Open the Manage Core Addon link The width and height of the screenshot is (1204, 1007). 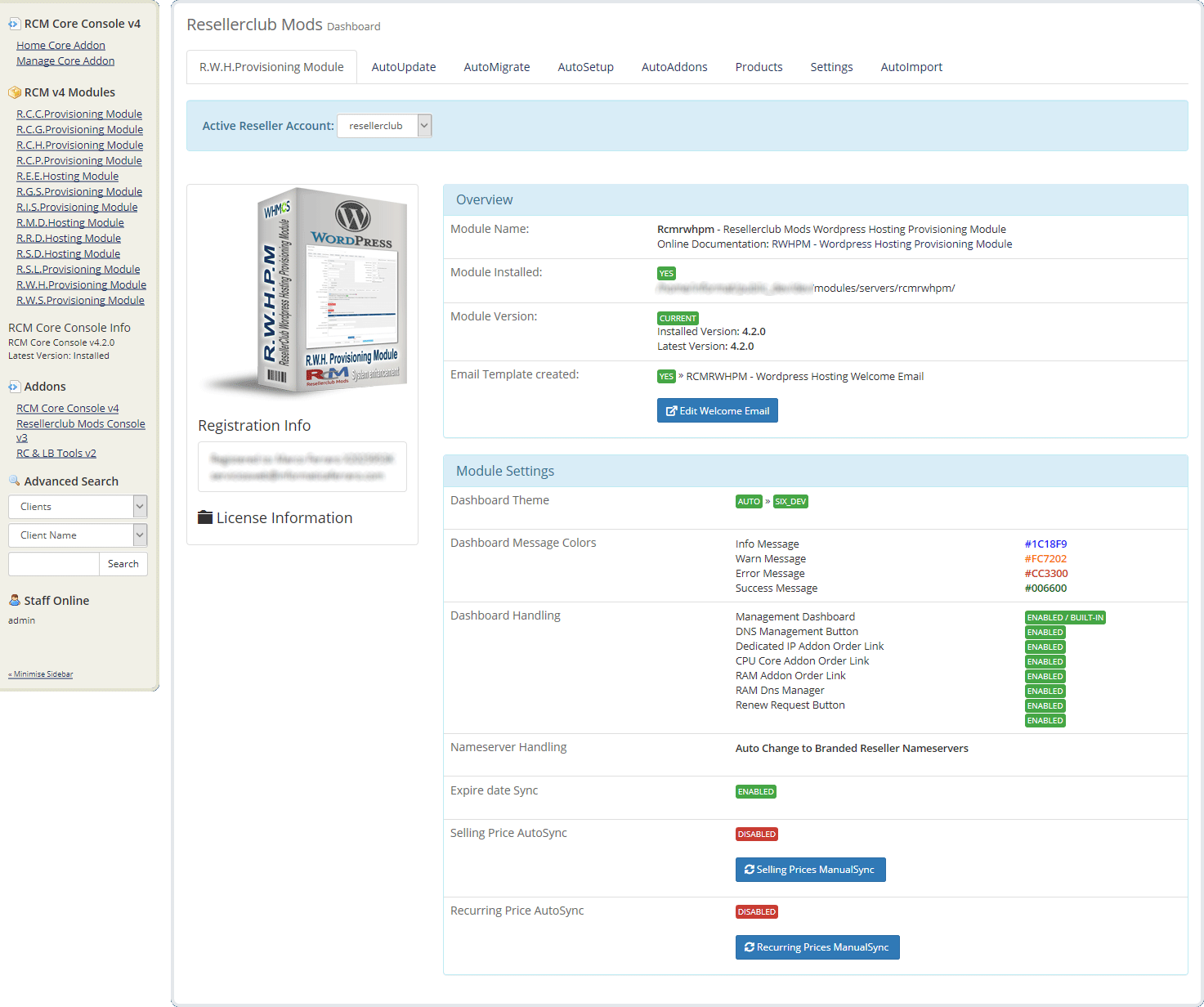(x=65, y=61)
